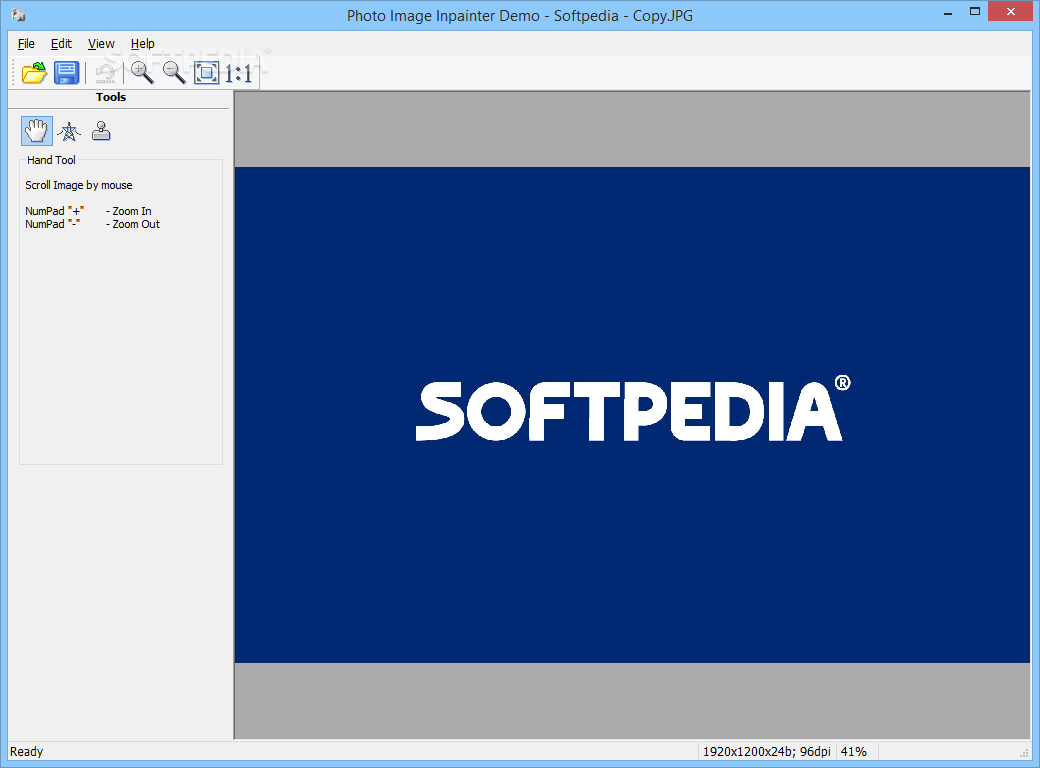
Task: Save the image with the floppy disk icon
Action: [66, 73]
